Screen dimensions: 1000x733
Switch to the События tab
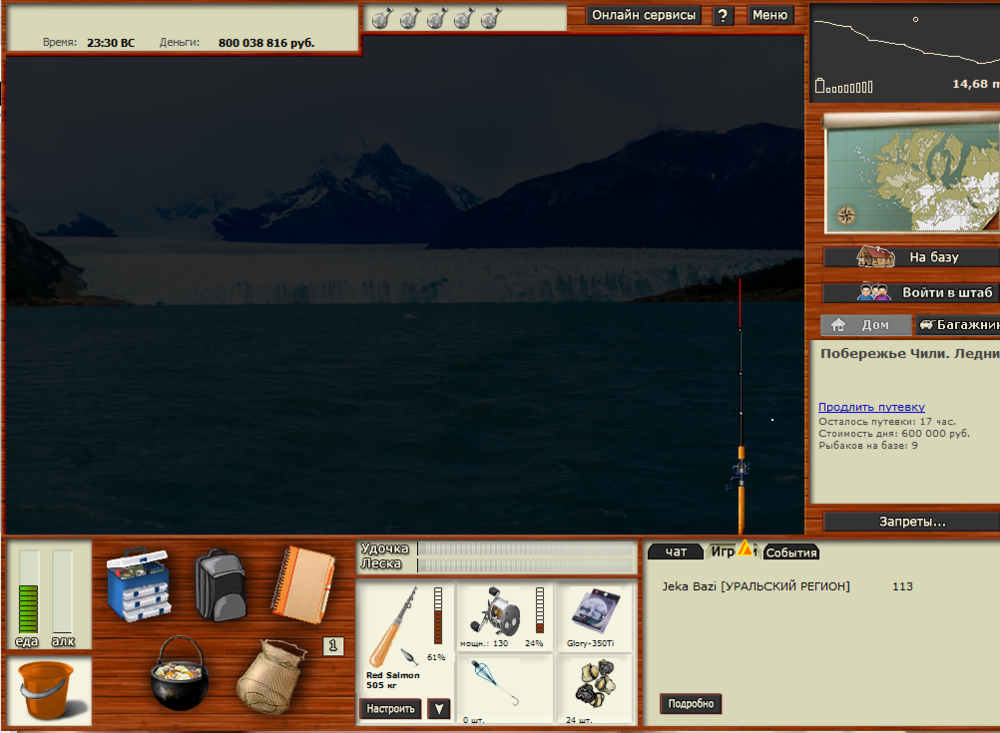(x=791, y=553)
